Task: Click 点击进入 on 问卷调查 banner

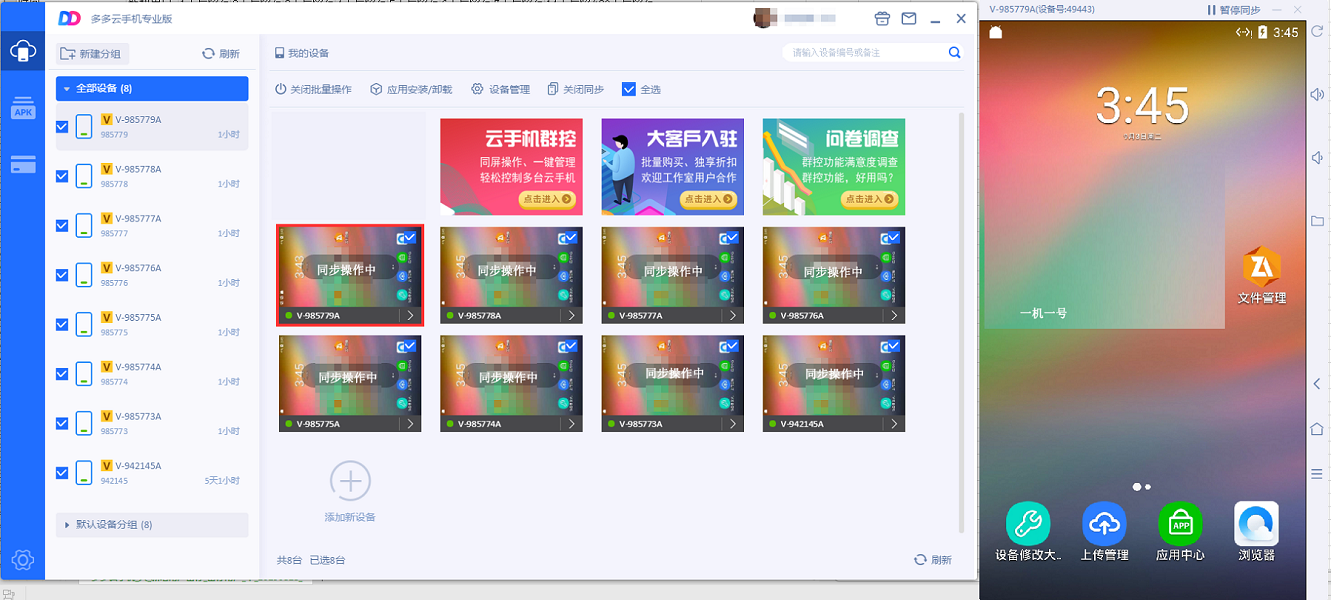Action: pos(870,199)
